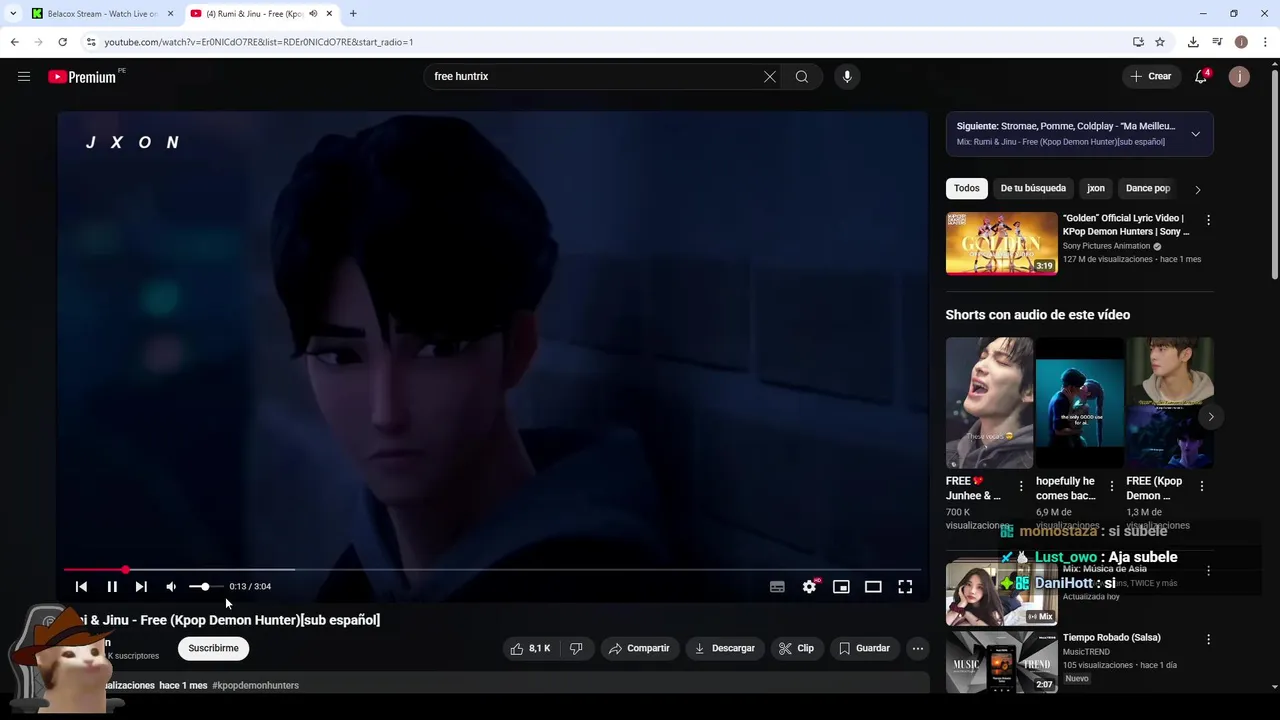Start voice search with microphone
Image resolution: width=1280 pixels, height=720 pixels.
[x=847, y=77]
